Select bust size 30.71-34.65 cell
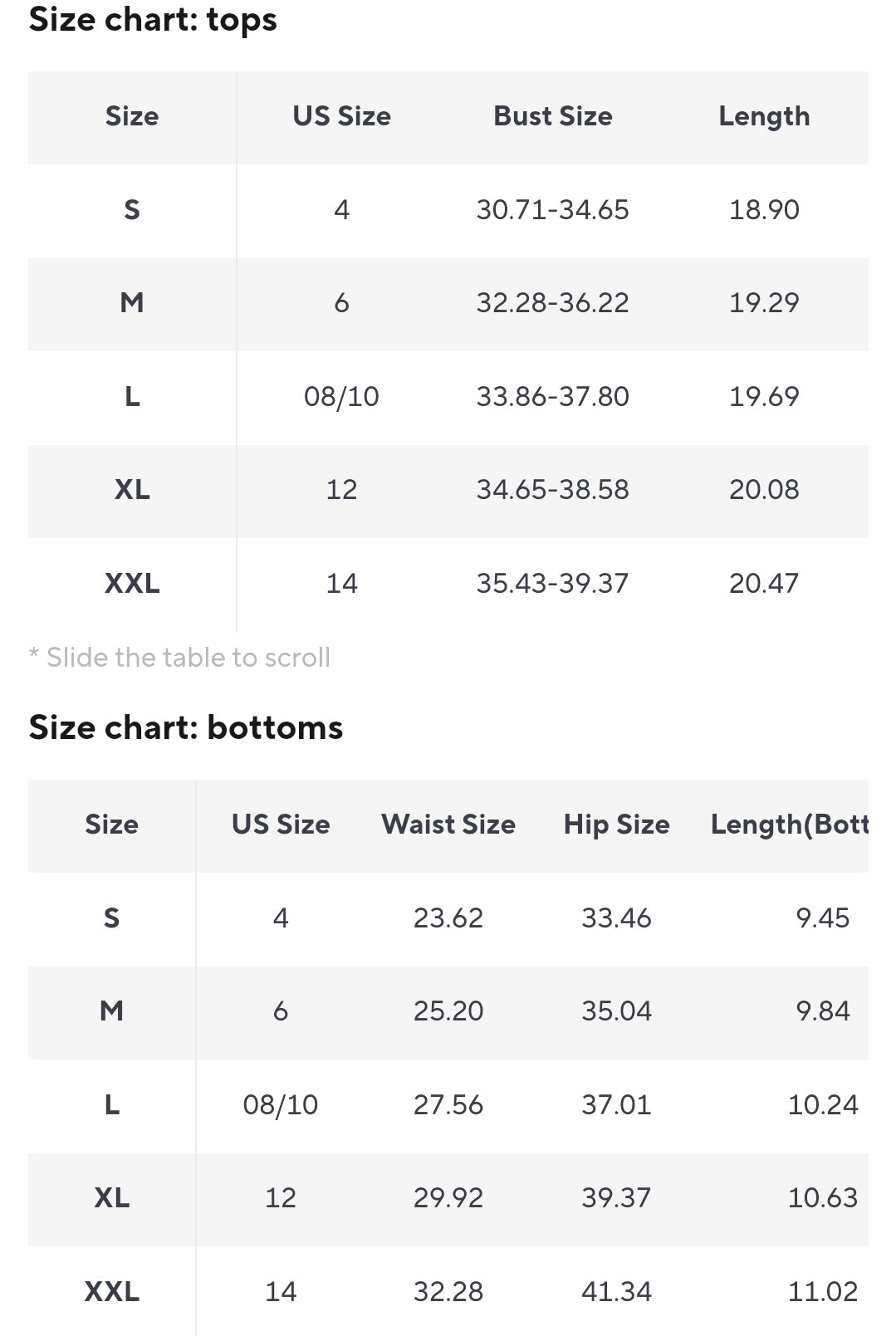Screen dimensions: 896x1336 [x=552, y=210]
